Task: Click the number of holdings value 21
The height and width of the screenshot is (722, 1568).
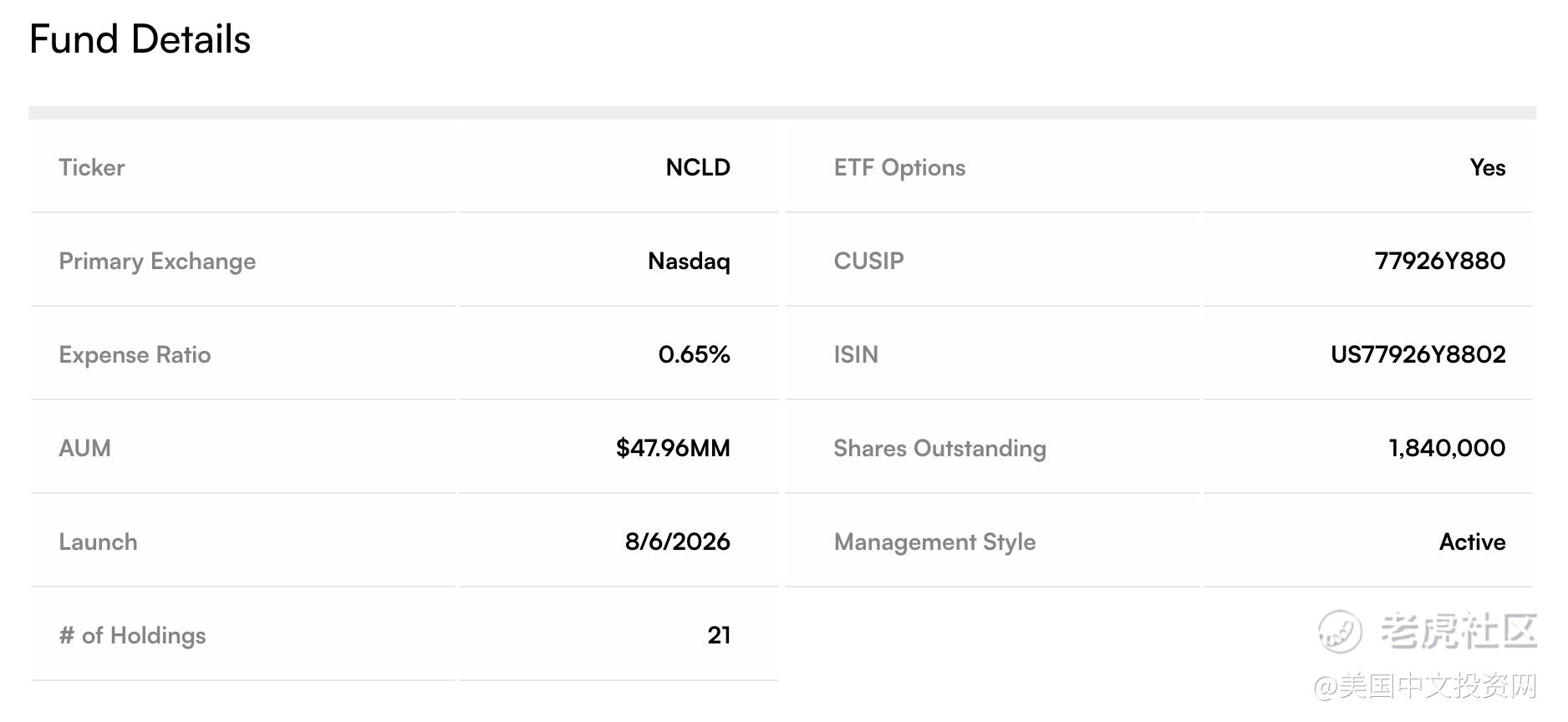Action: coord(719,635)
